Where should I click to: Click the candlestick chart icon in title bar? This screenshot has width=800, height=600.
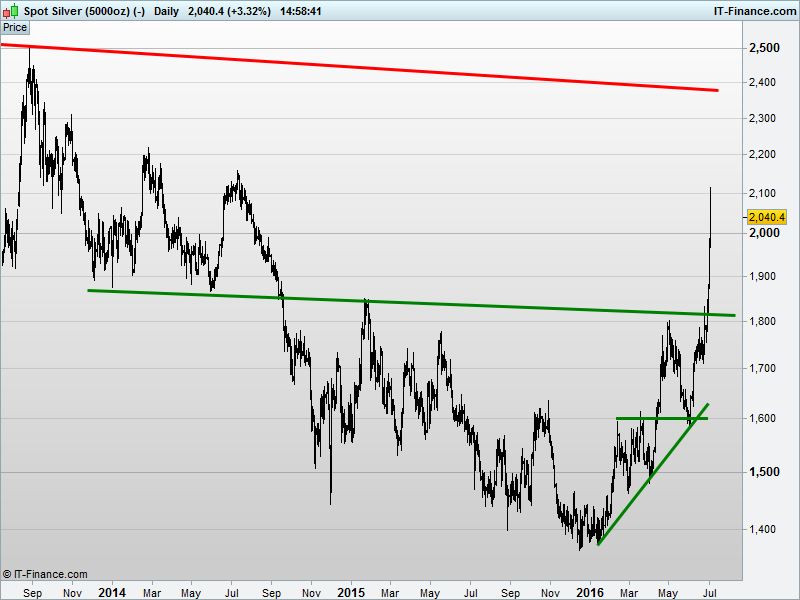[x=10, y=11]
